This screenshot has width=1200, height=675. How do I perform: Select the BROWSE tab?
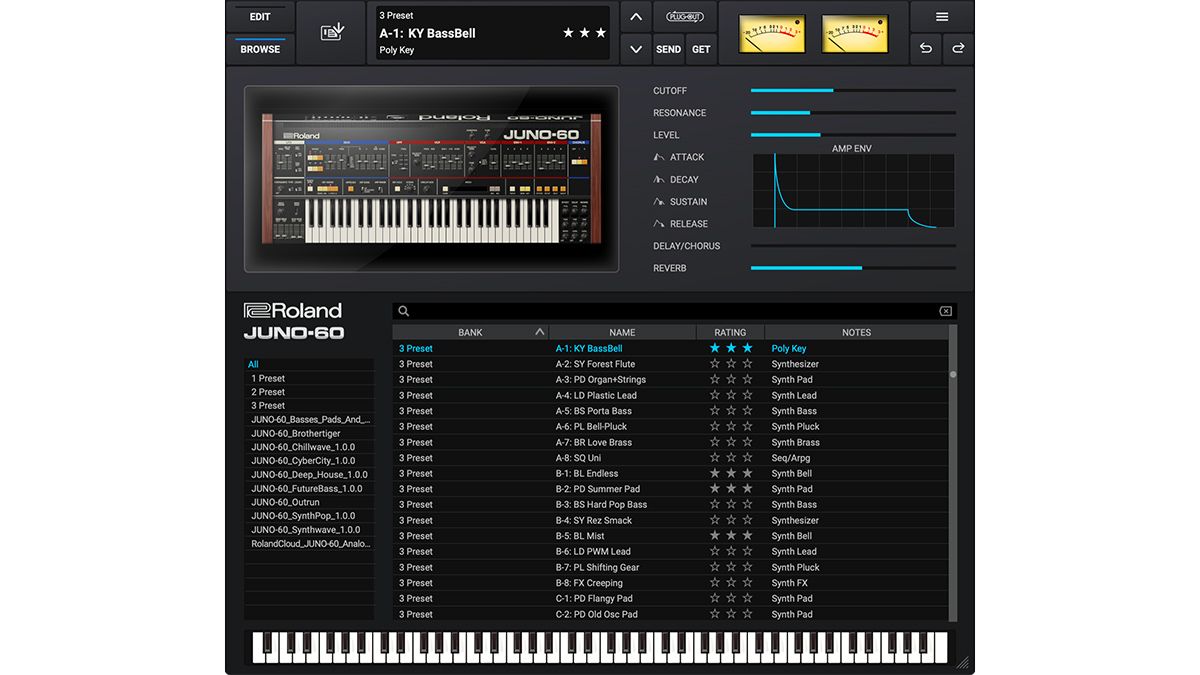259,48
